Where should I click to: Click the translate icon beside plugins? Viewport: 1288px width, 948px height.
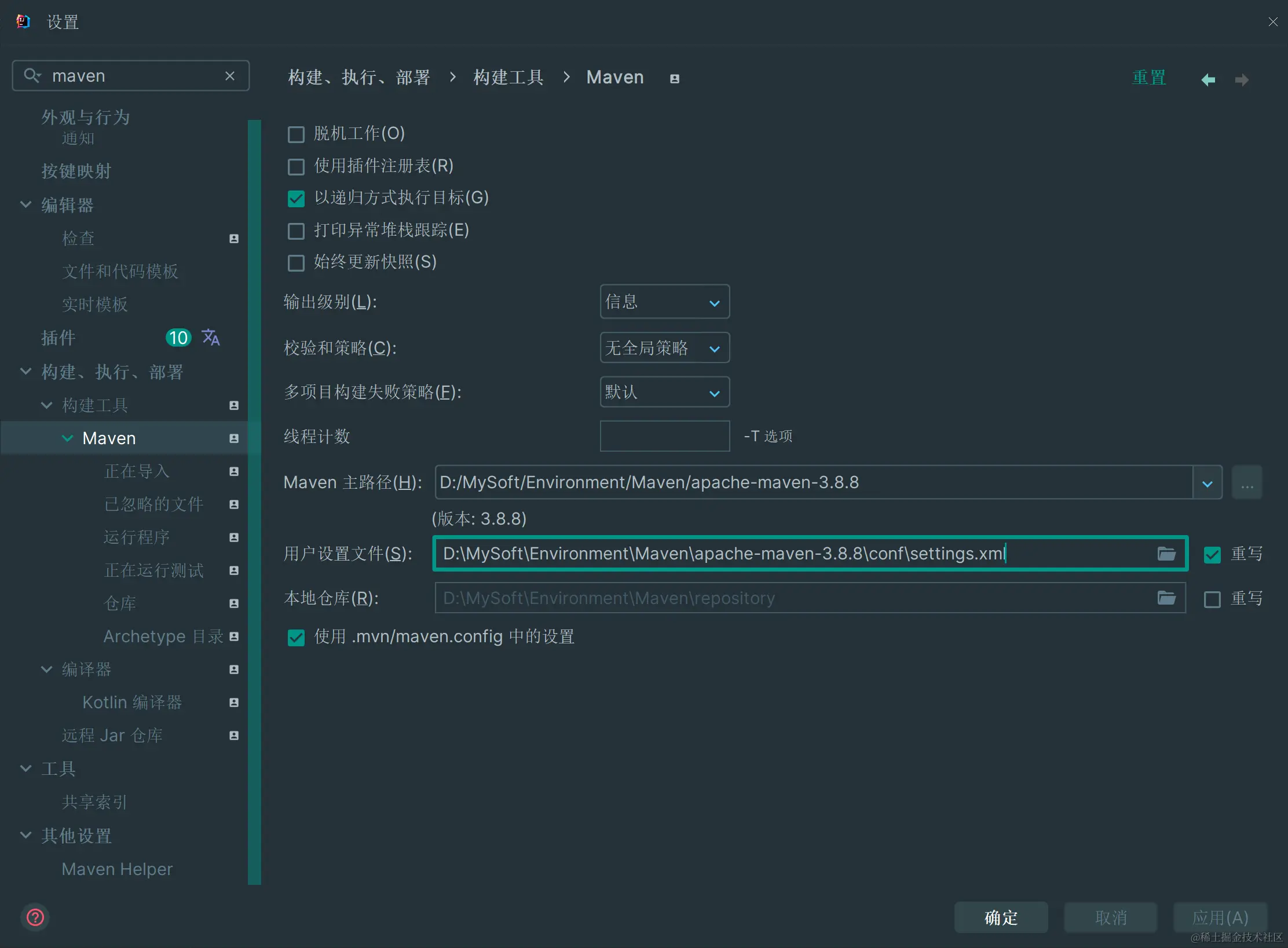[211, 337]
